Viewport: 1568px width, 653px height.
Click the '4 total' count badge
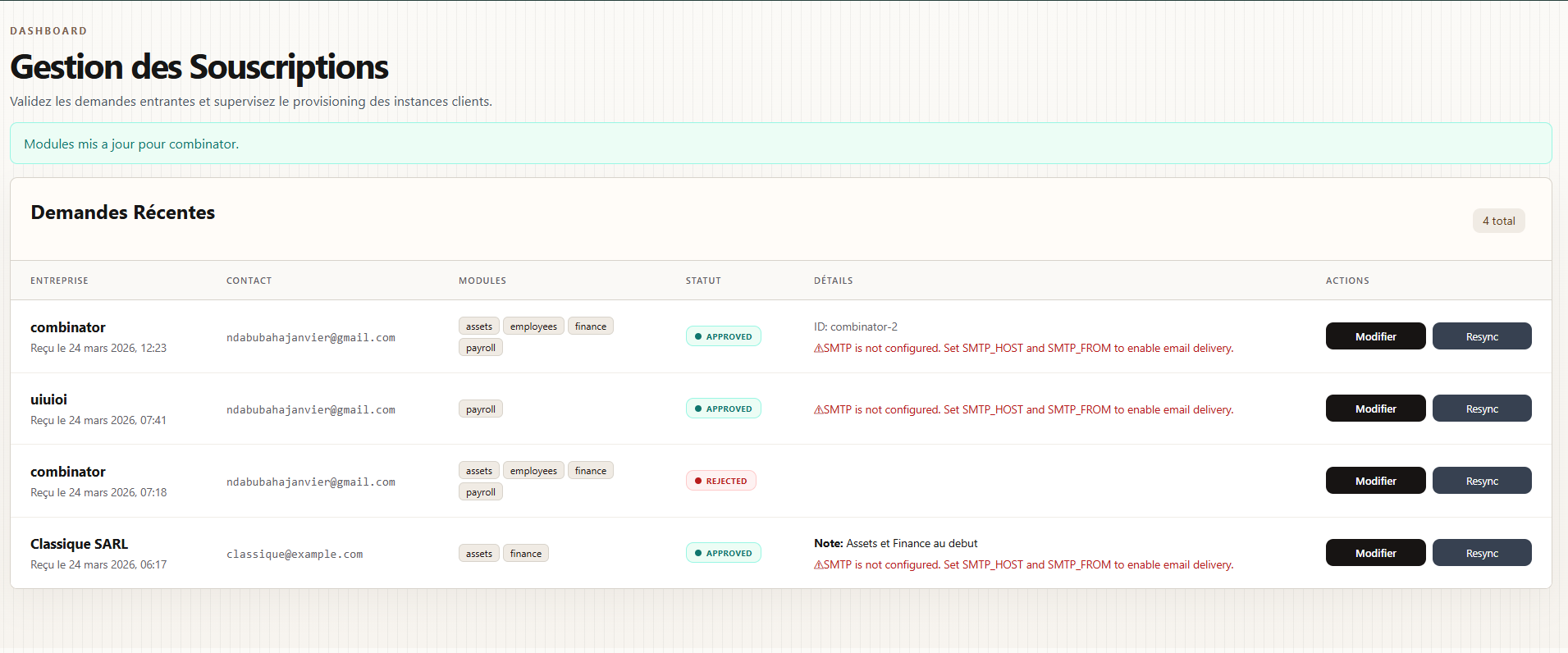coord(1498,221)
